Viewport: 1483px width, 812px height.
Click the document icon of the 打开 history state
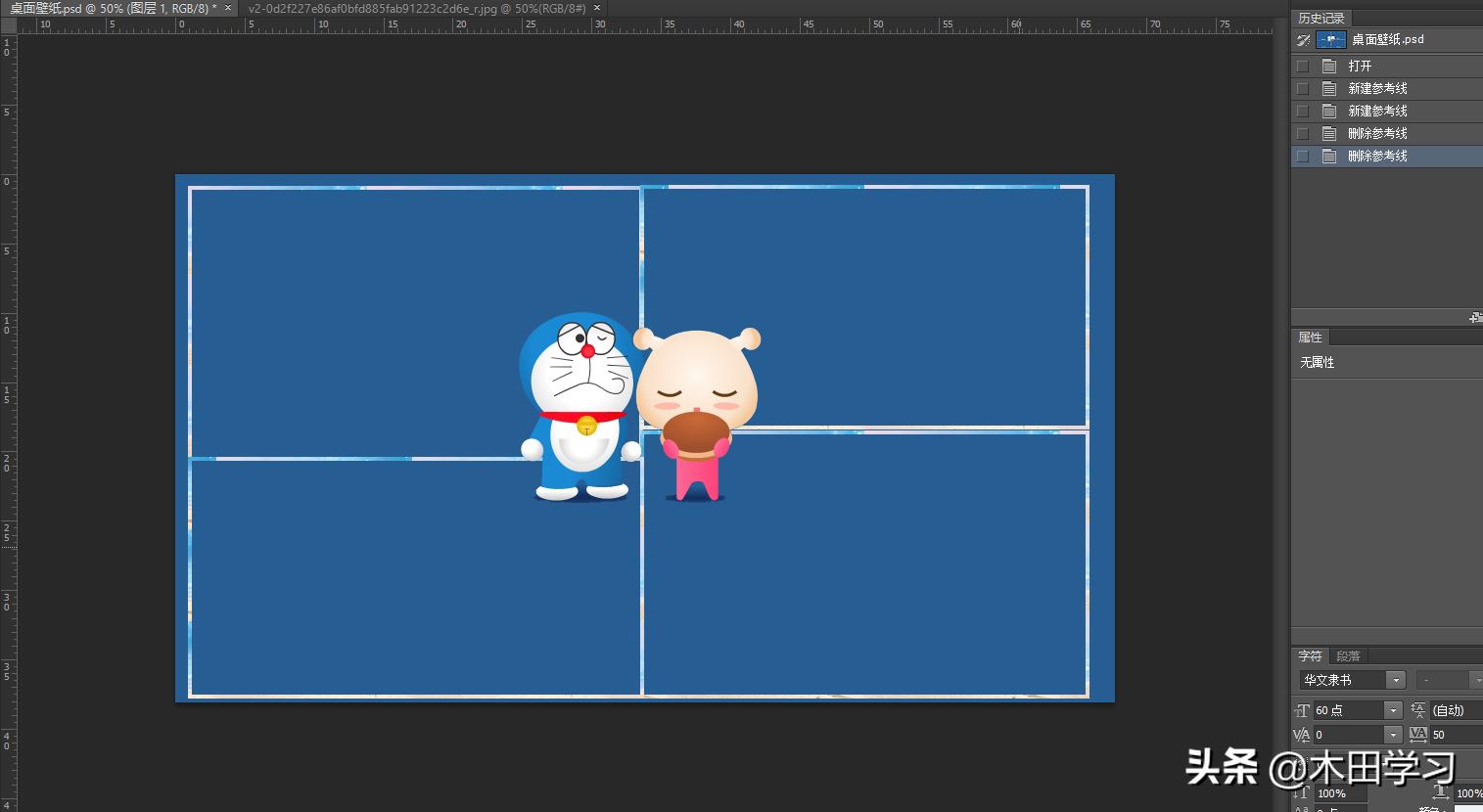coord(1329,67)
